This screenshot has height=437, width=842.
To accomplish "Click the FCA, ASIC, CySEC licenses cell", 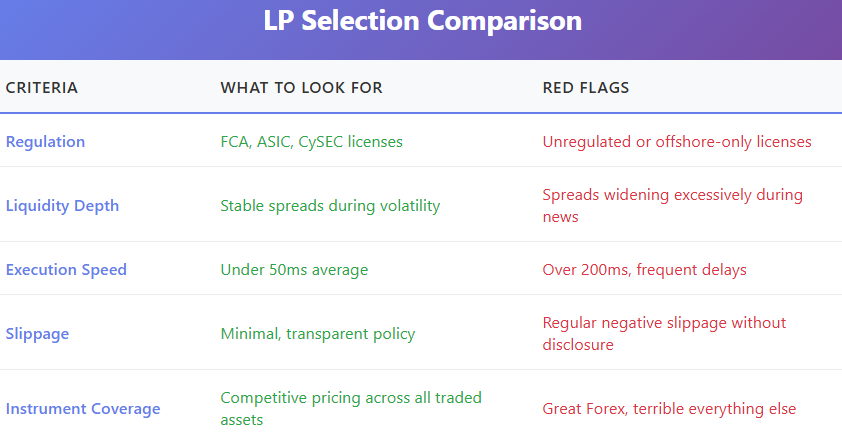I will click(311, 142).
